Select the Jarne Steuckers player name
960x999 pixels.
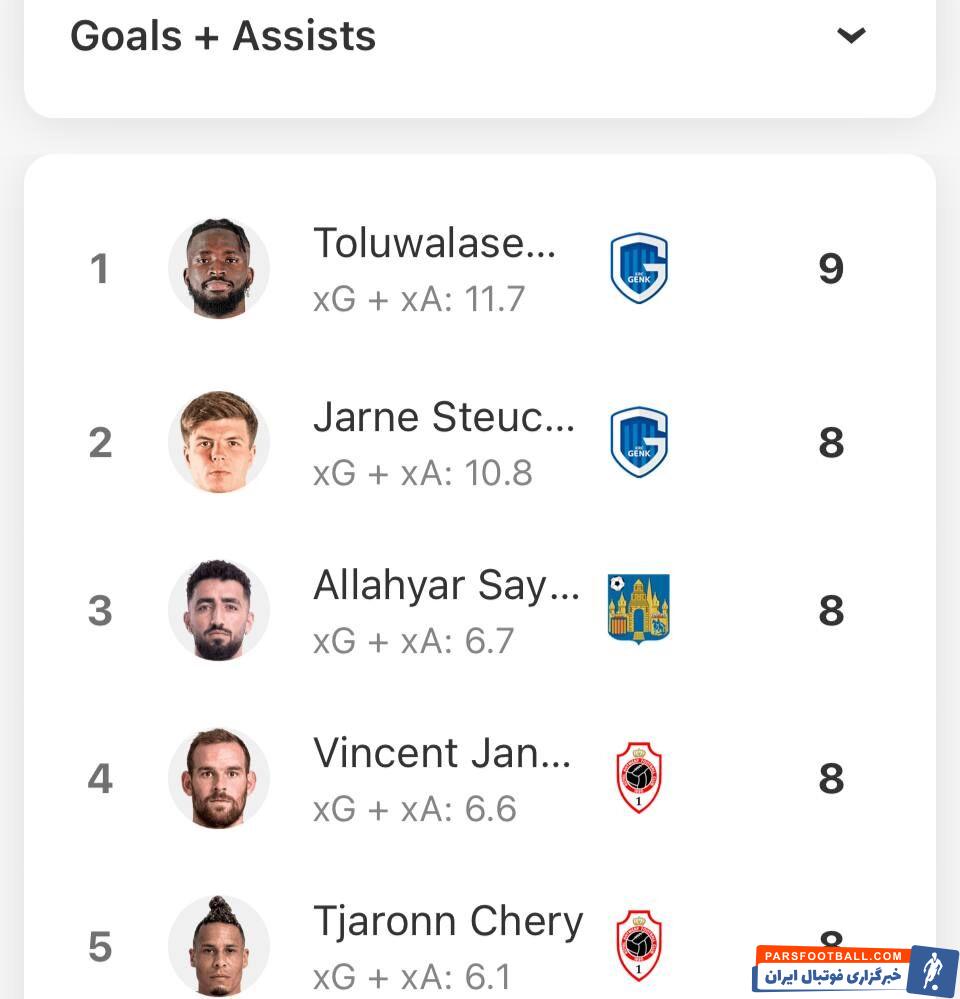[444, 417]
